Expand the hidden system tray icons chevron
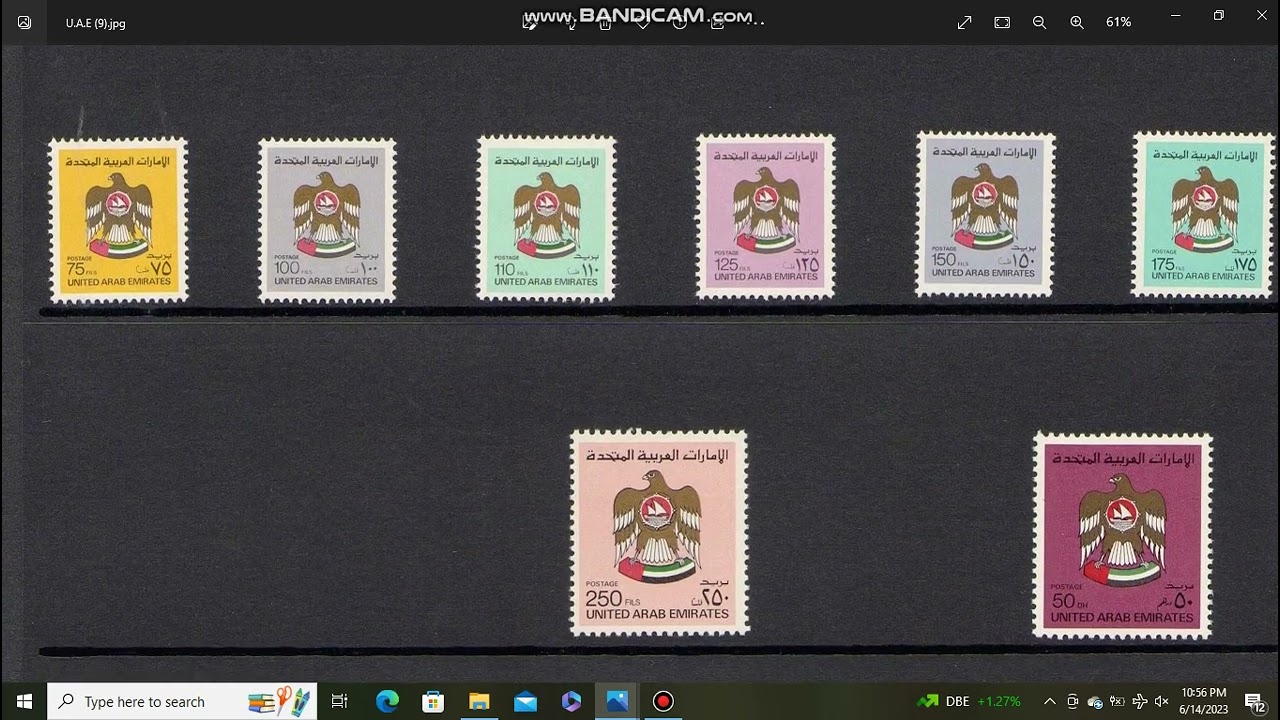Viewport: 1280px width, 720px height. 1049,701
